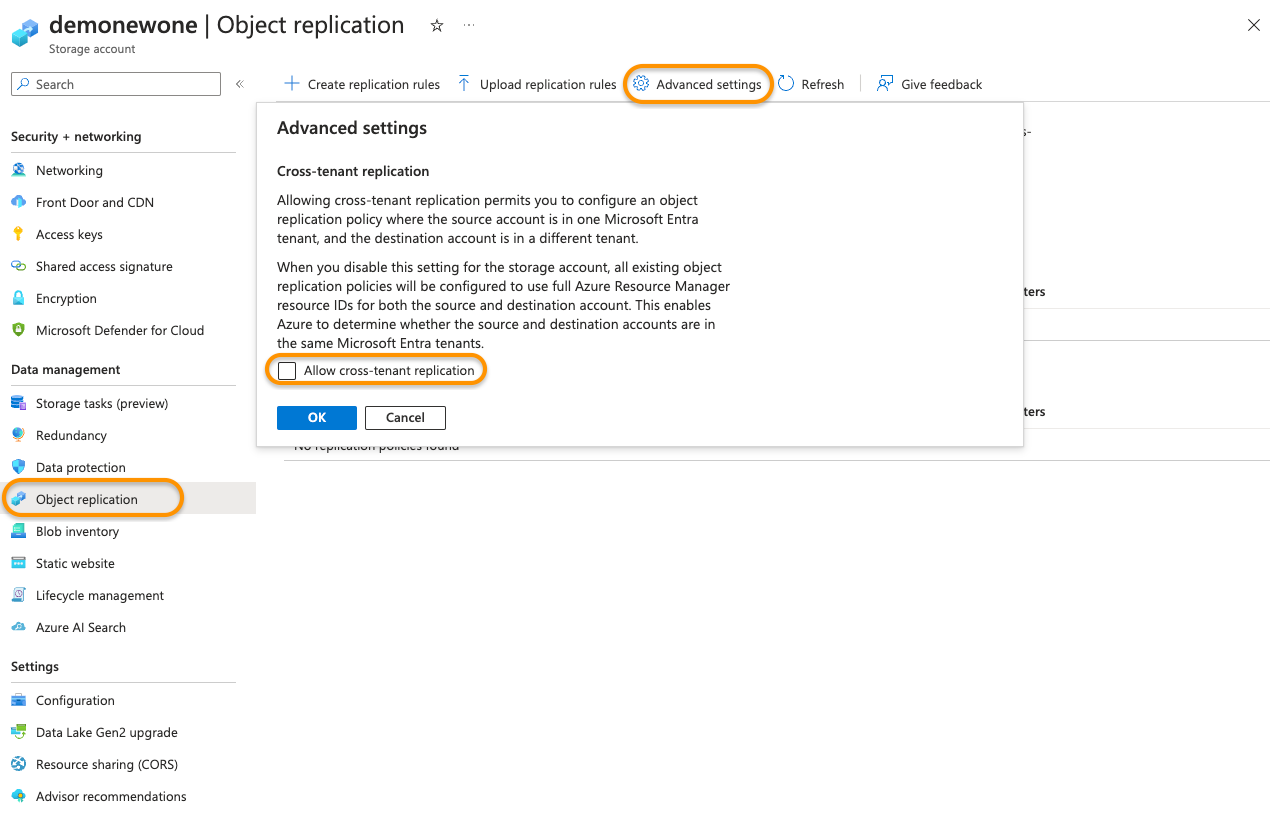Click the Encryption lock icon

[x=18, y=298]
